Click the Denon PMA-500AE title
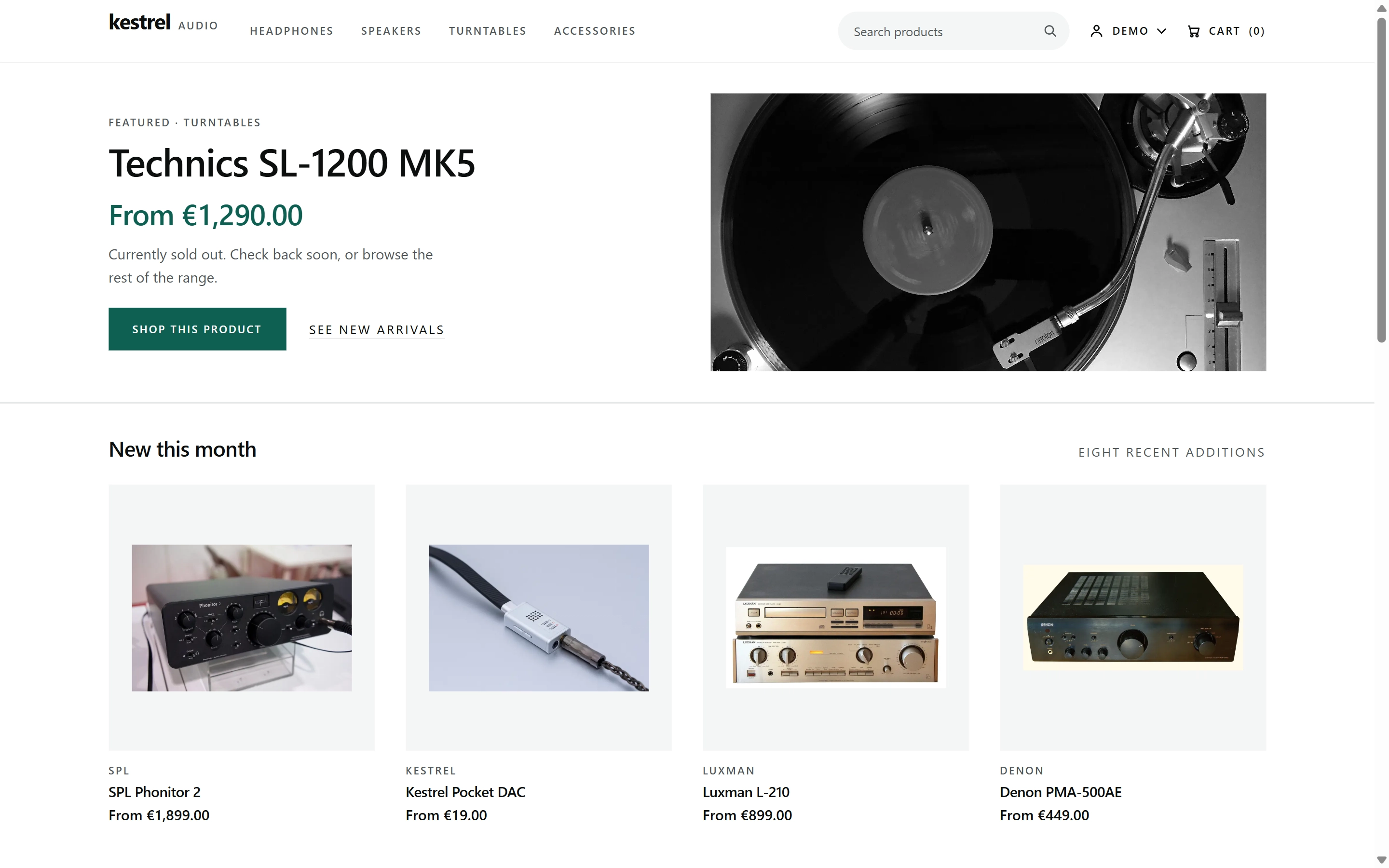 [1061, 792]
